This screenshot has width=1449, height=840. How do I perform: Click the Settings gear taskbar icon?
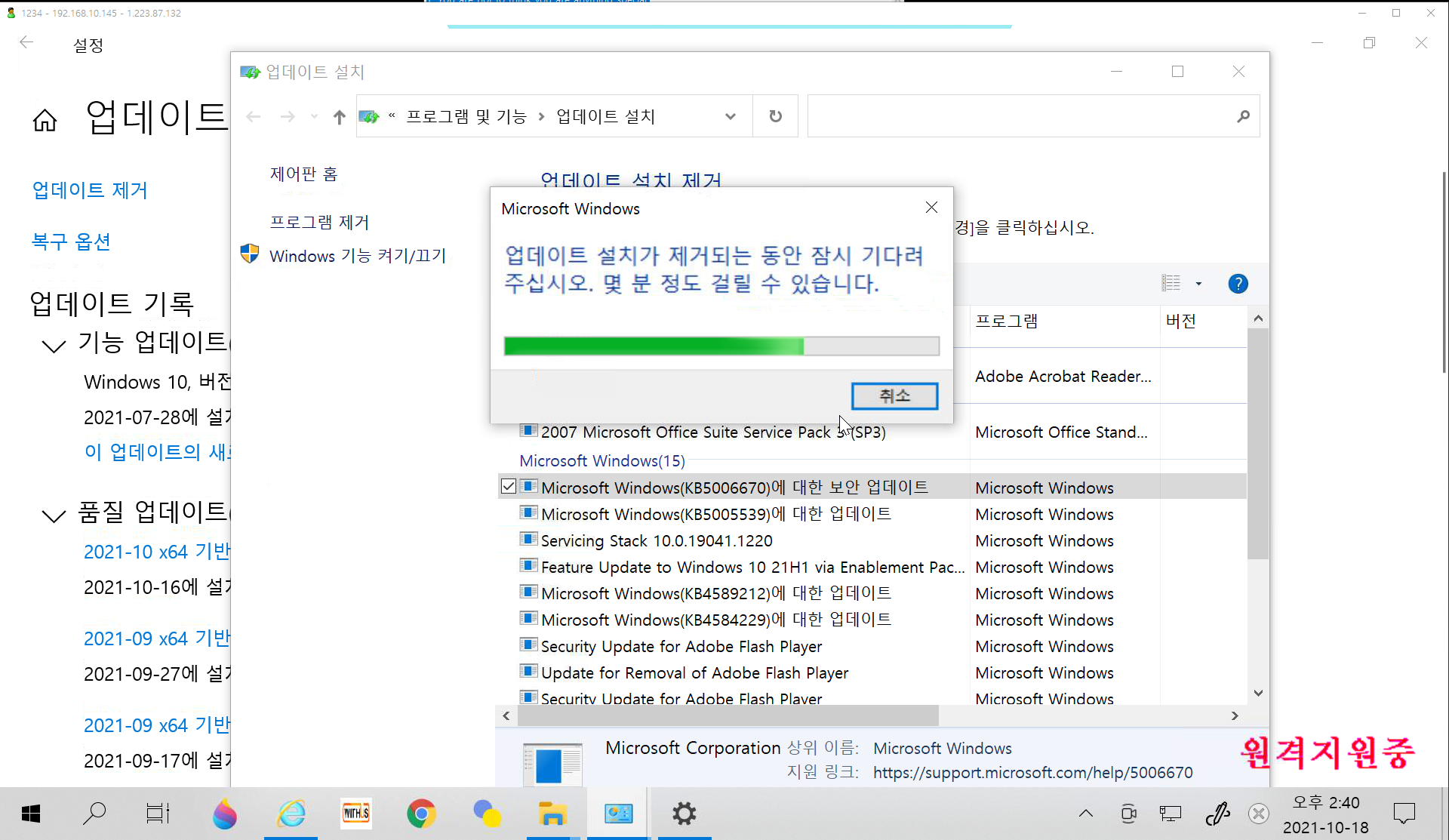coord(684,814)
